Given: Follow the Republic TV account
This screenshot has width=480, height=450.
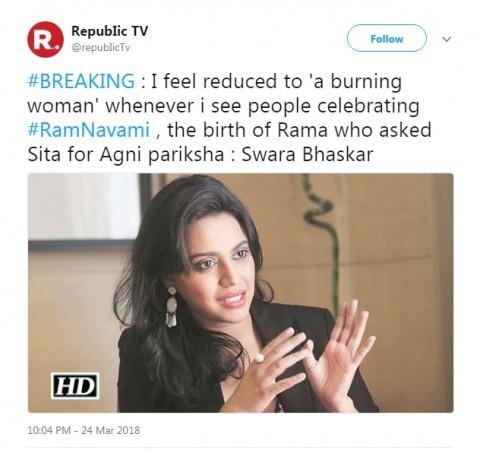Looking at the screenshot, I should pos(387,38).
